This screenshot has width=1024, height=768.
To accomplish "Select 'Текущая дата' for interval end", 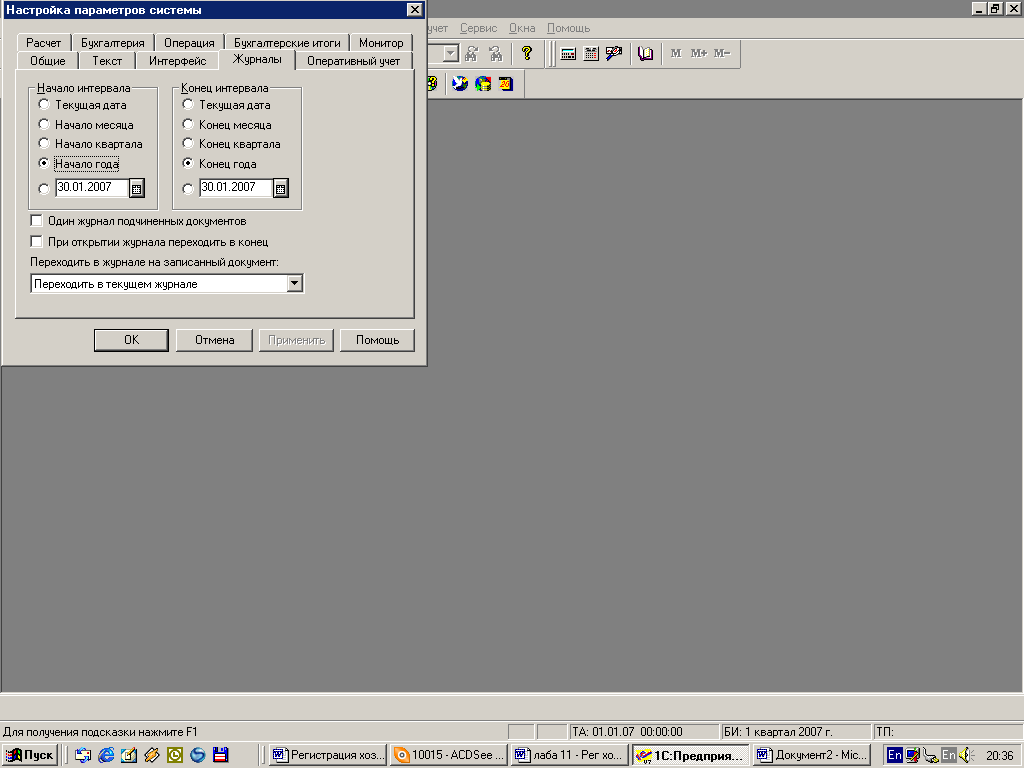I will coord(188,104).
